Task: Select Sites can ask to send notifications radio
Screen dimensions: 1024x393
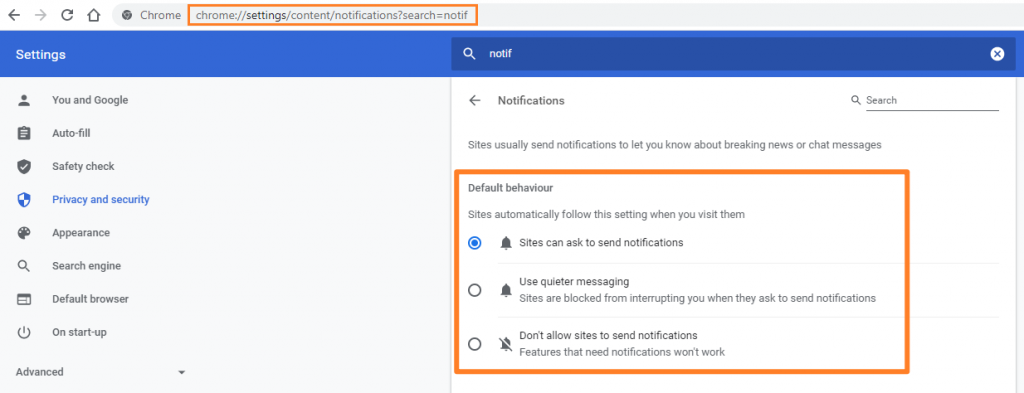Action: pos(475,243)
